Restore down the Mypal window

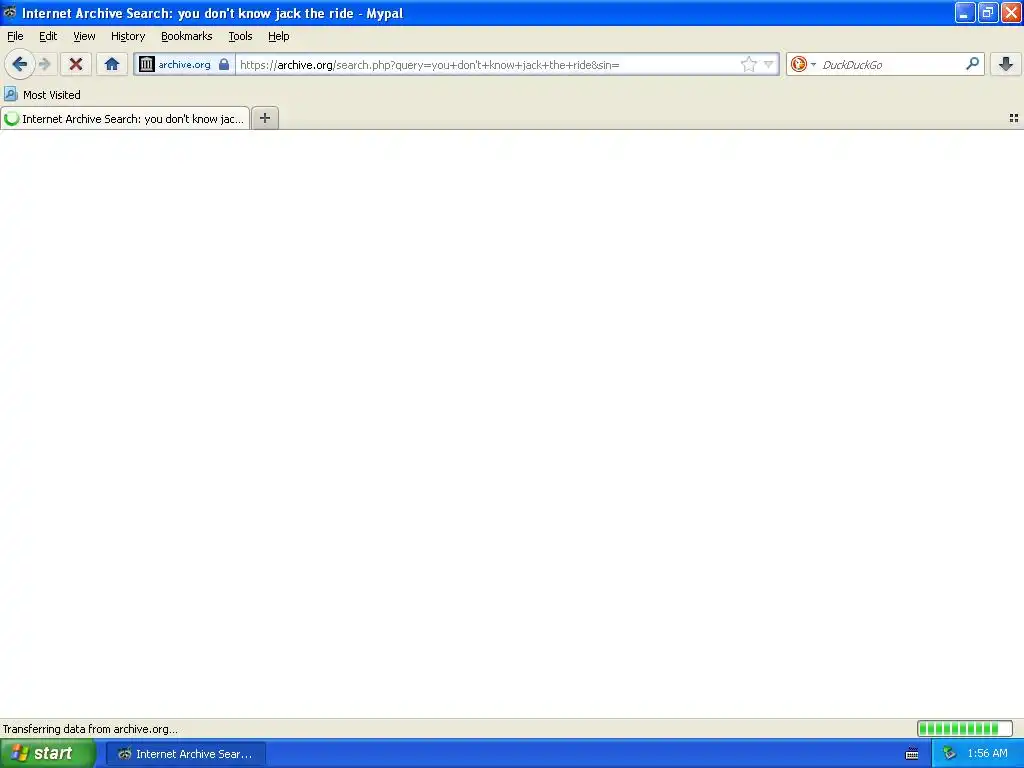(988, 12)
